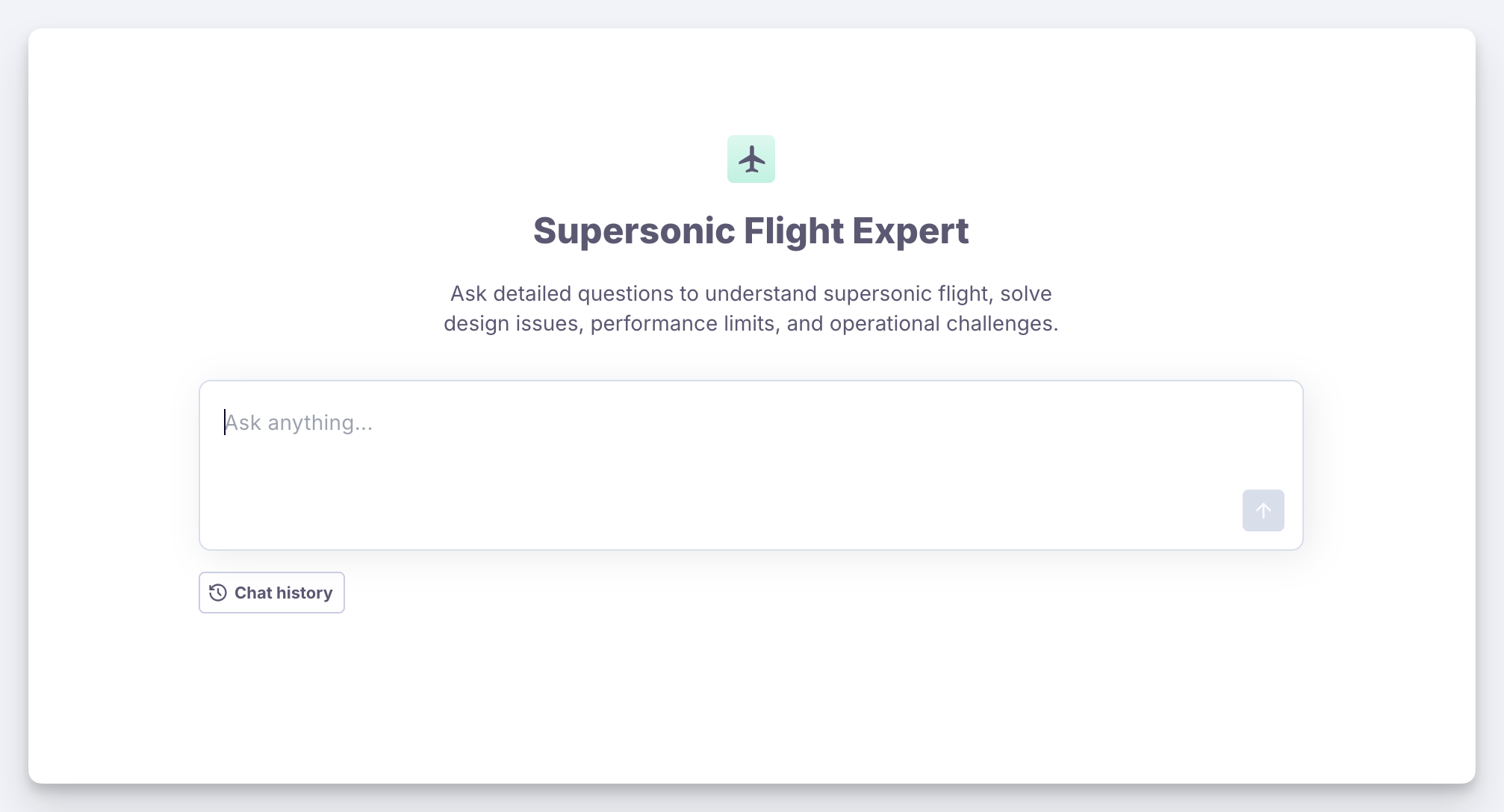Click the word "Flight" in the title
This screenshot has width=1504, height=812.
click(793, 231)
